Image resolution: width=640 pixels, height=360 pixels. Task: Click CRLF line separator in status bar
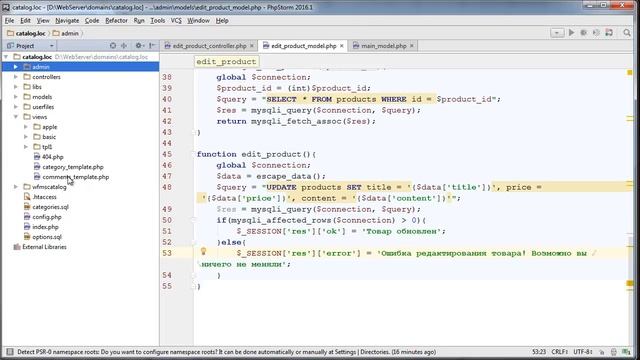(559, 352)
